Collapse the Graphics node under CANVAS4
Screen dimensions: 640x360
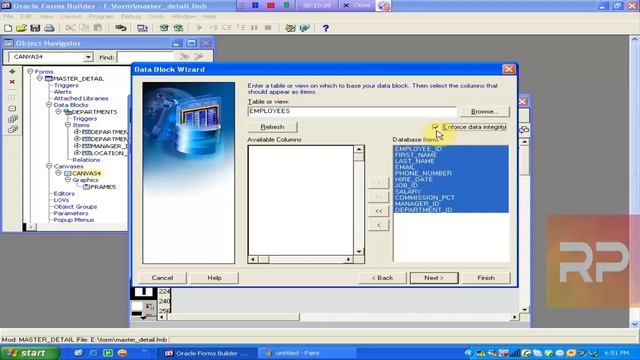pyautogui.click(x=68, y=180)
